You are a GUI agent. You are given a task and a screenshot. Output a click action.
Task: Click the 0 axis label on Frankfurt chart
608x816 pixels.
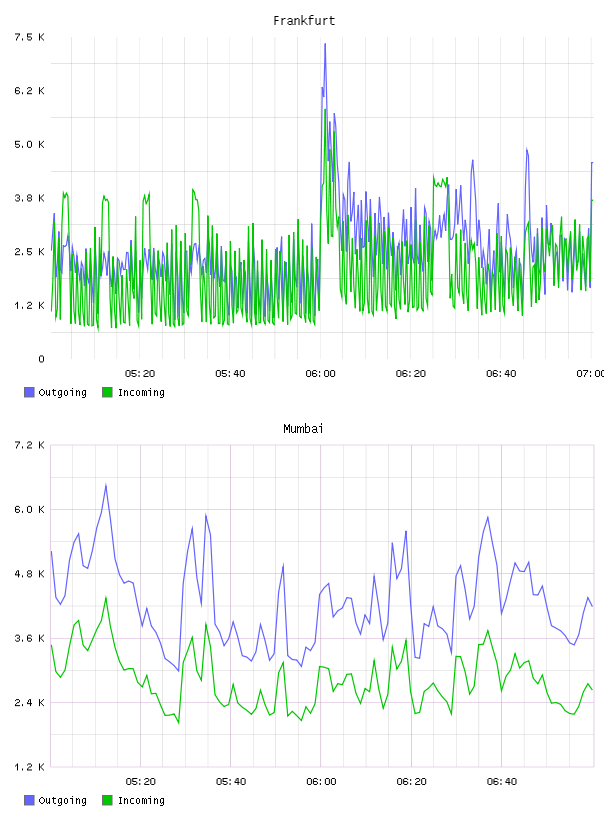tap(42, 359)
